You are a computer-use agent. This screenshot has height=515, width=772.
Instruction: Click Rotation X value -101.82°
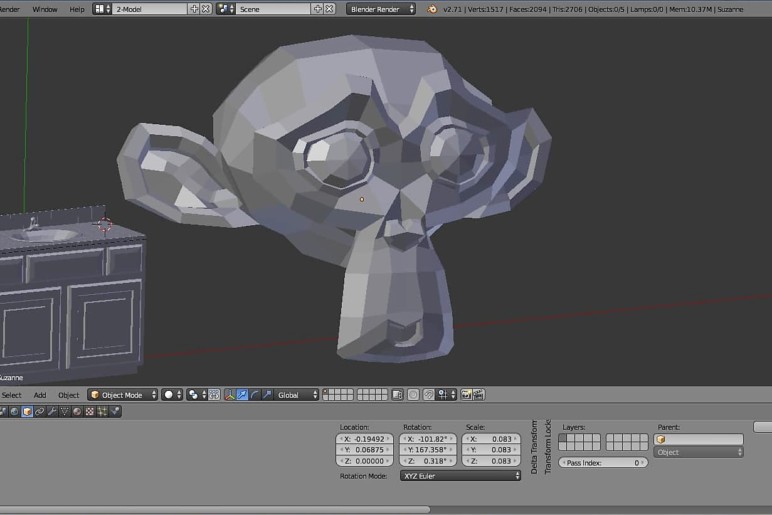tap(428, 439)
